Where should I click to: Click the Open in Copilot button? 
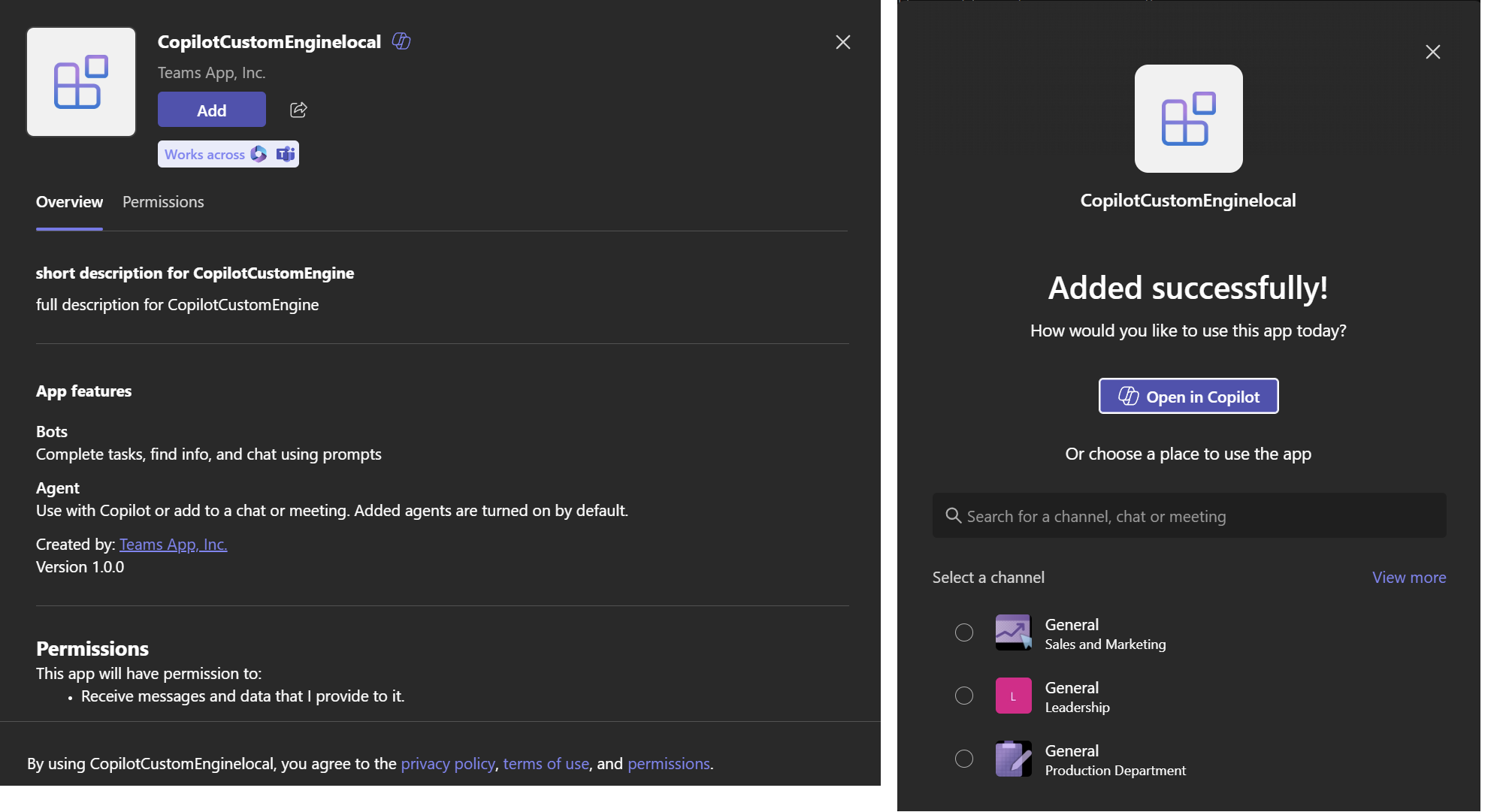1188,396
